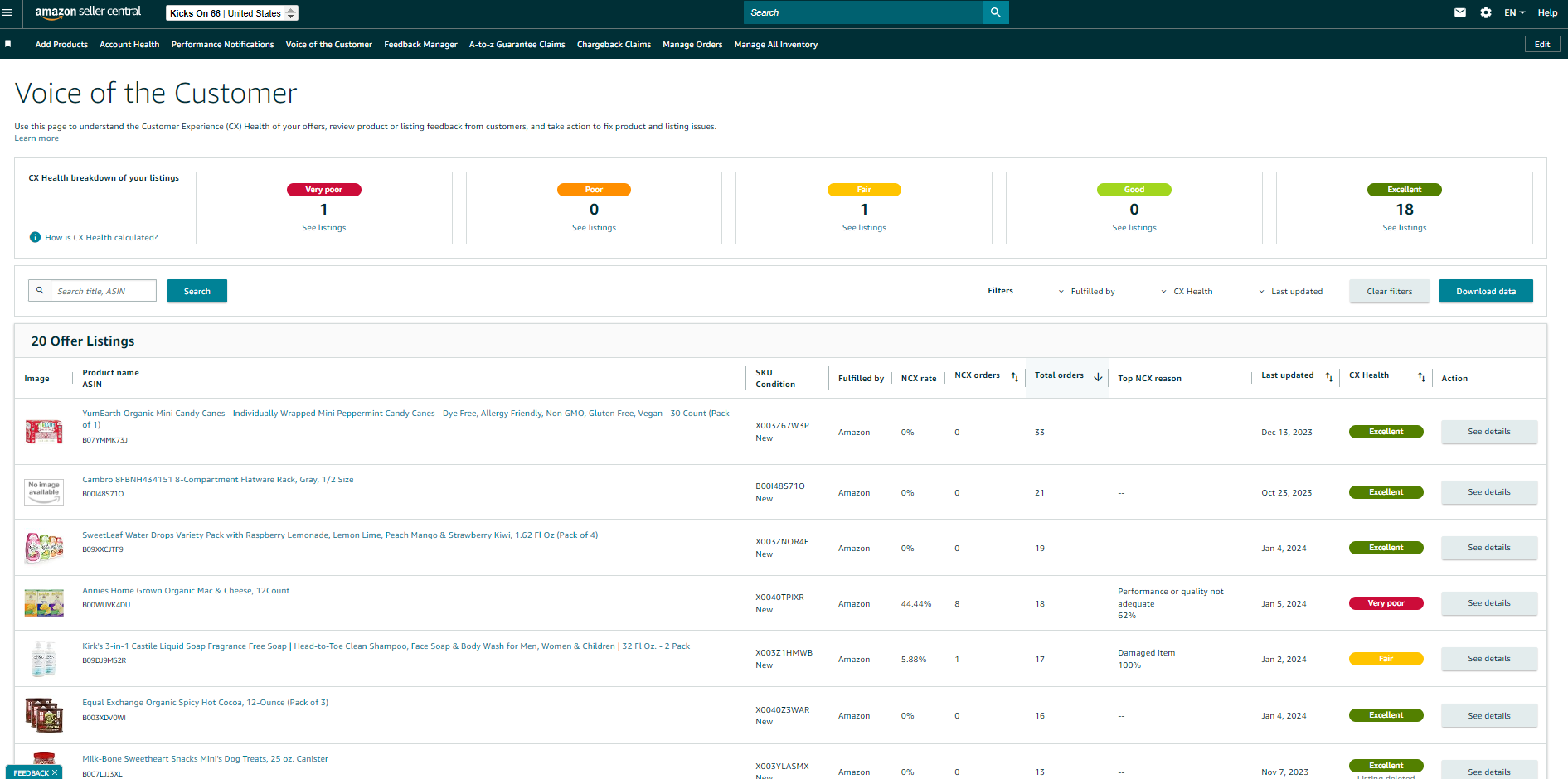Screen dimensions: 1568x779
Task: Click the Help link in header
Action: tap(1547, 12)
